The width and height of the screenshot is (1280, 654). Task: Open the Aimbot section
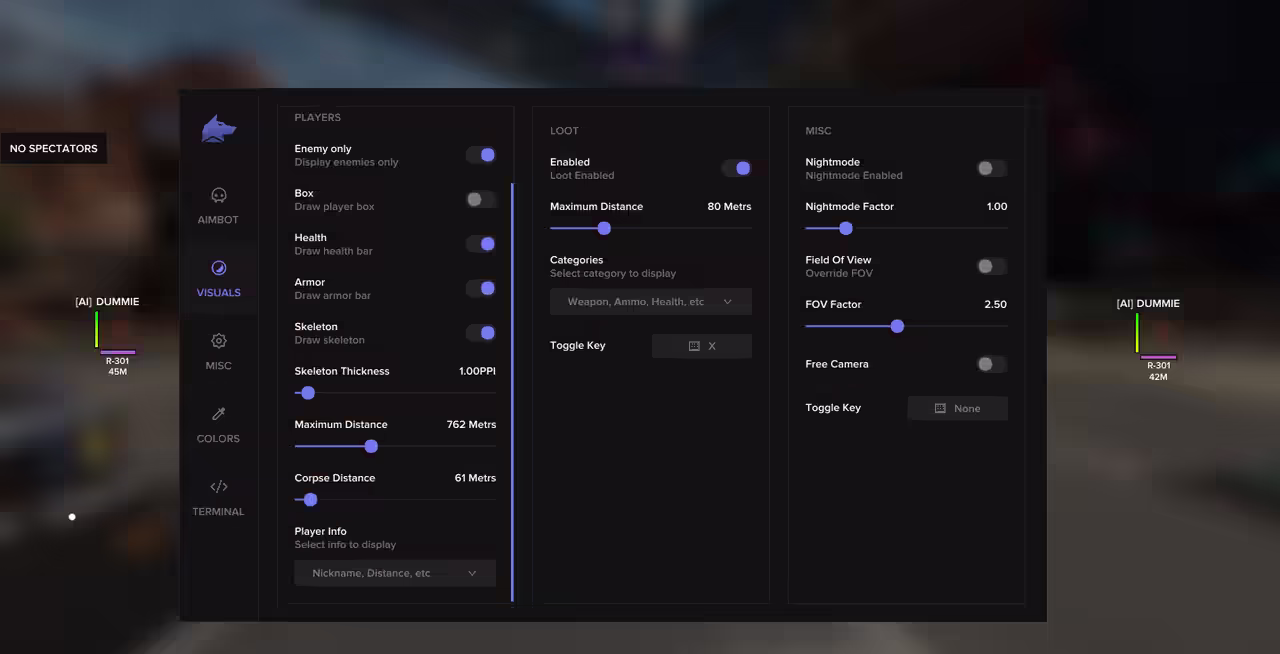[218, 205]
